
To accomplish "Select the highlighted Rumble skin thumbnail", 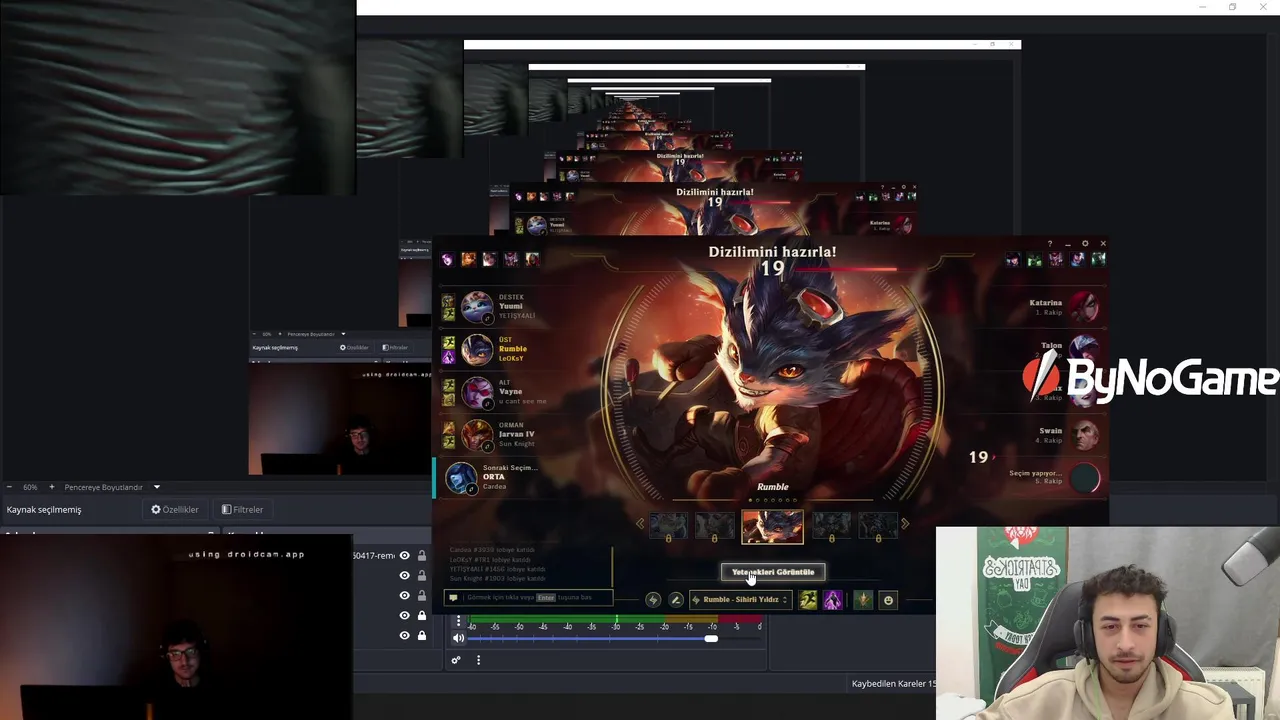I will 772,526.
